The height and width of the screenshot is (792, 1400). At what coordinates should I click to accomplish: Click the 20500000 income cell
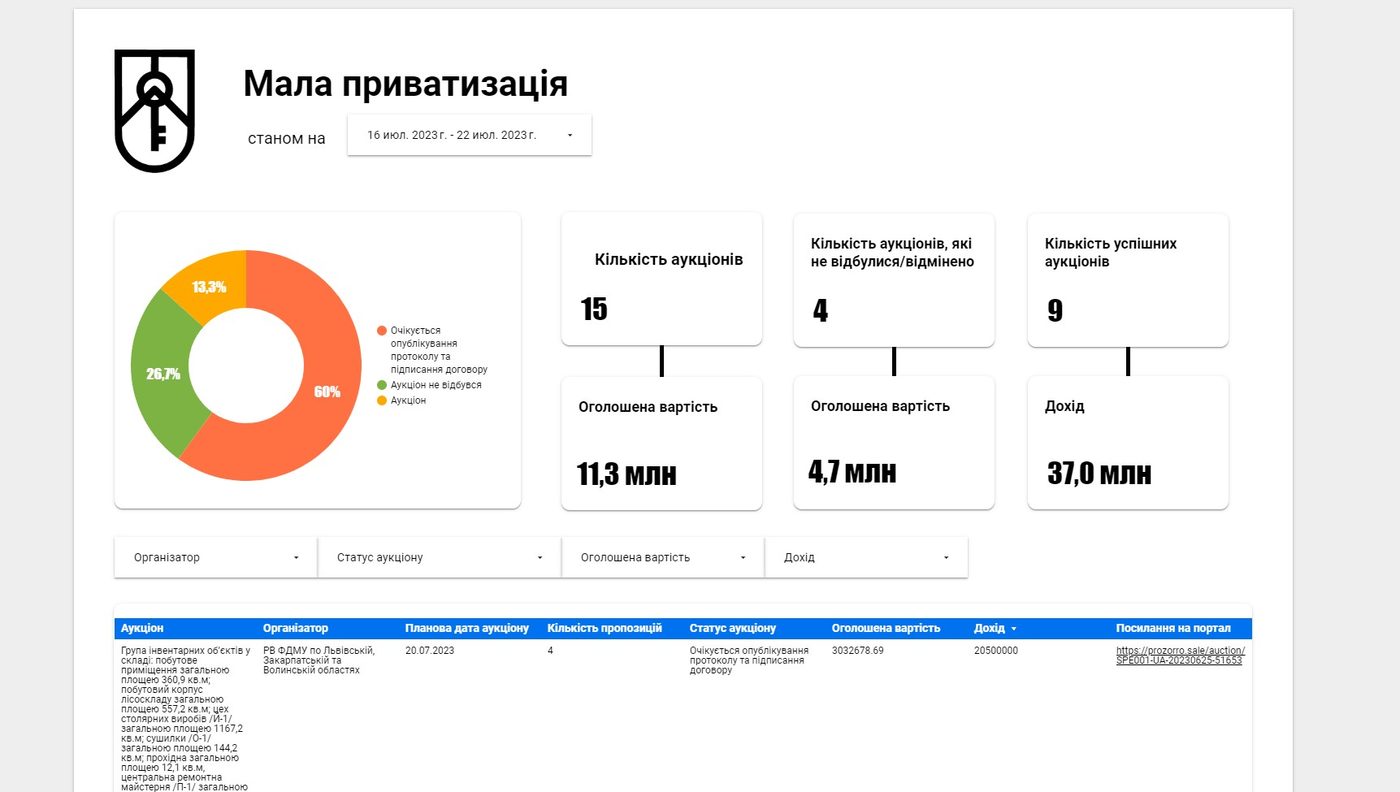pyautogui.click(x=996, y=651)
